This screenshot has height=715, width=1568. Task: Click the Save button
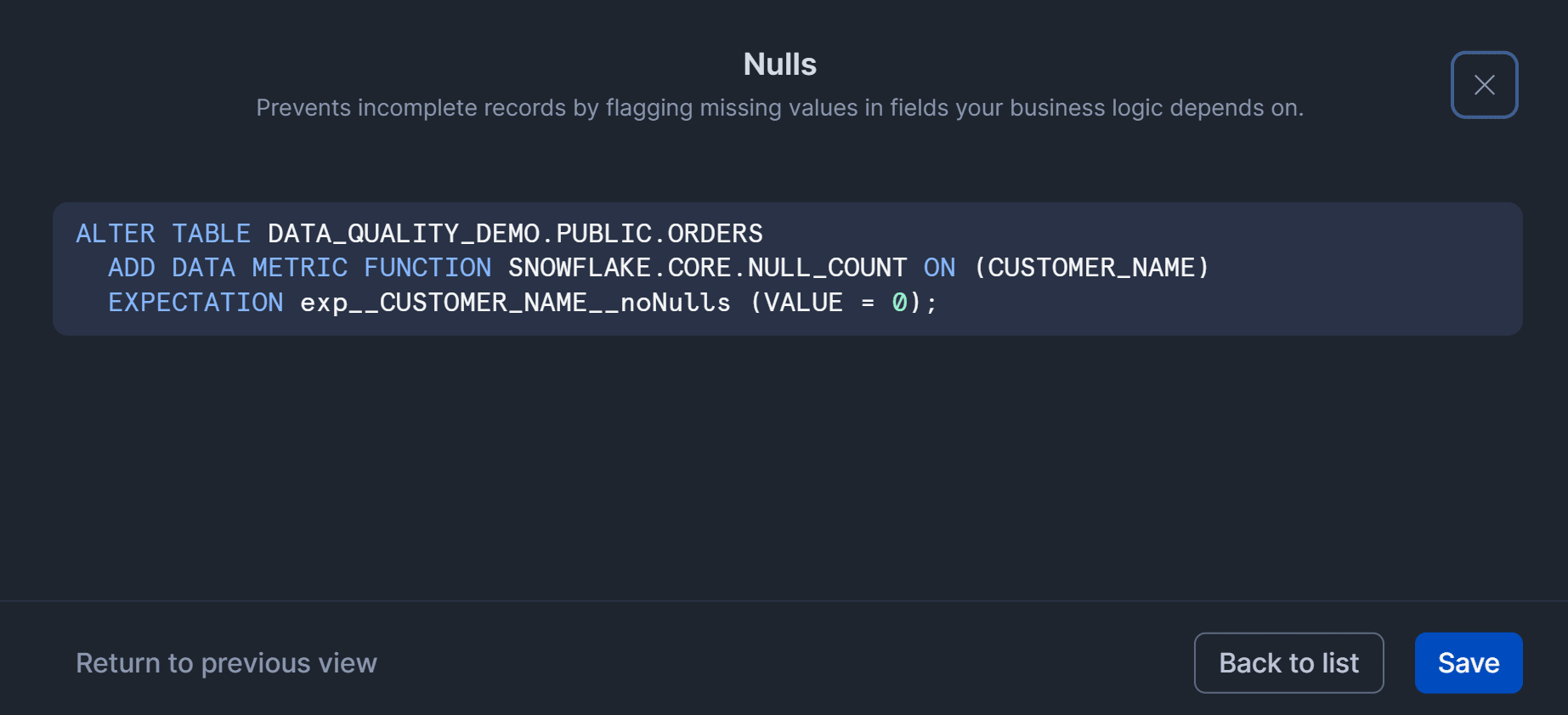[x=1468, y=663]
